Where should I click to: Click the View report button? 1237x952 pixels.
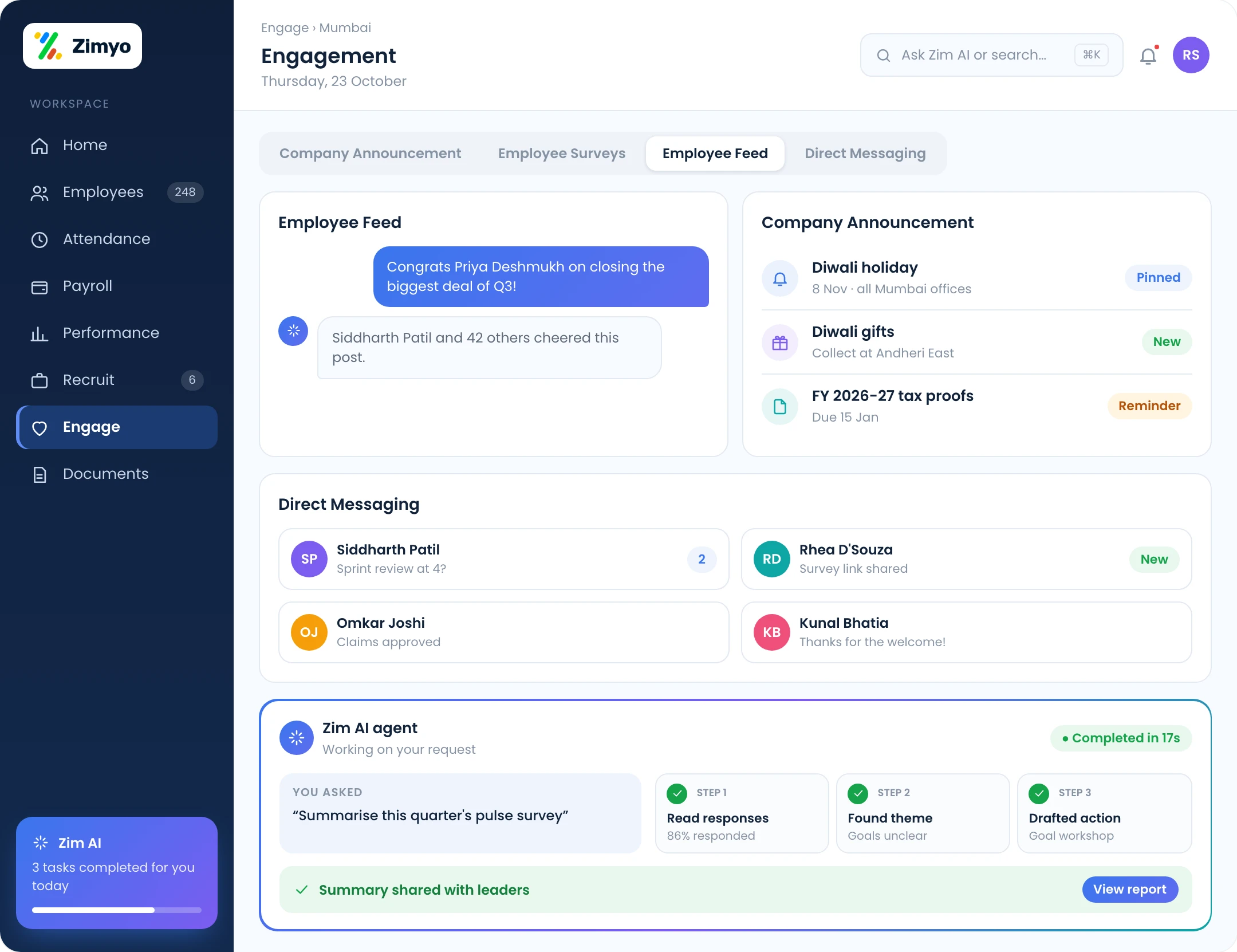(x=1129, y=890)
